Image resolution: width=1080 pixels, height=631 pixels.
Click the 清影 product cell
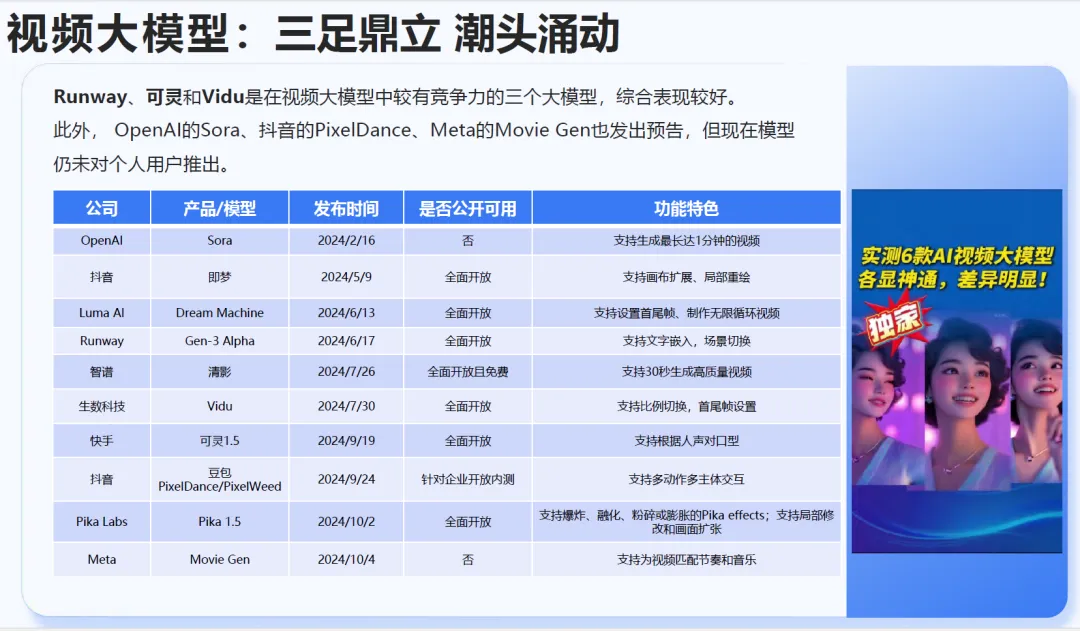220,372
